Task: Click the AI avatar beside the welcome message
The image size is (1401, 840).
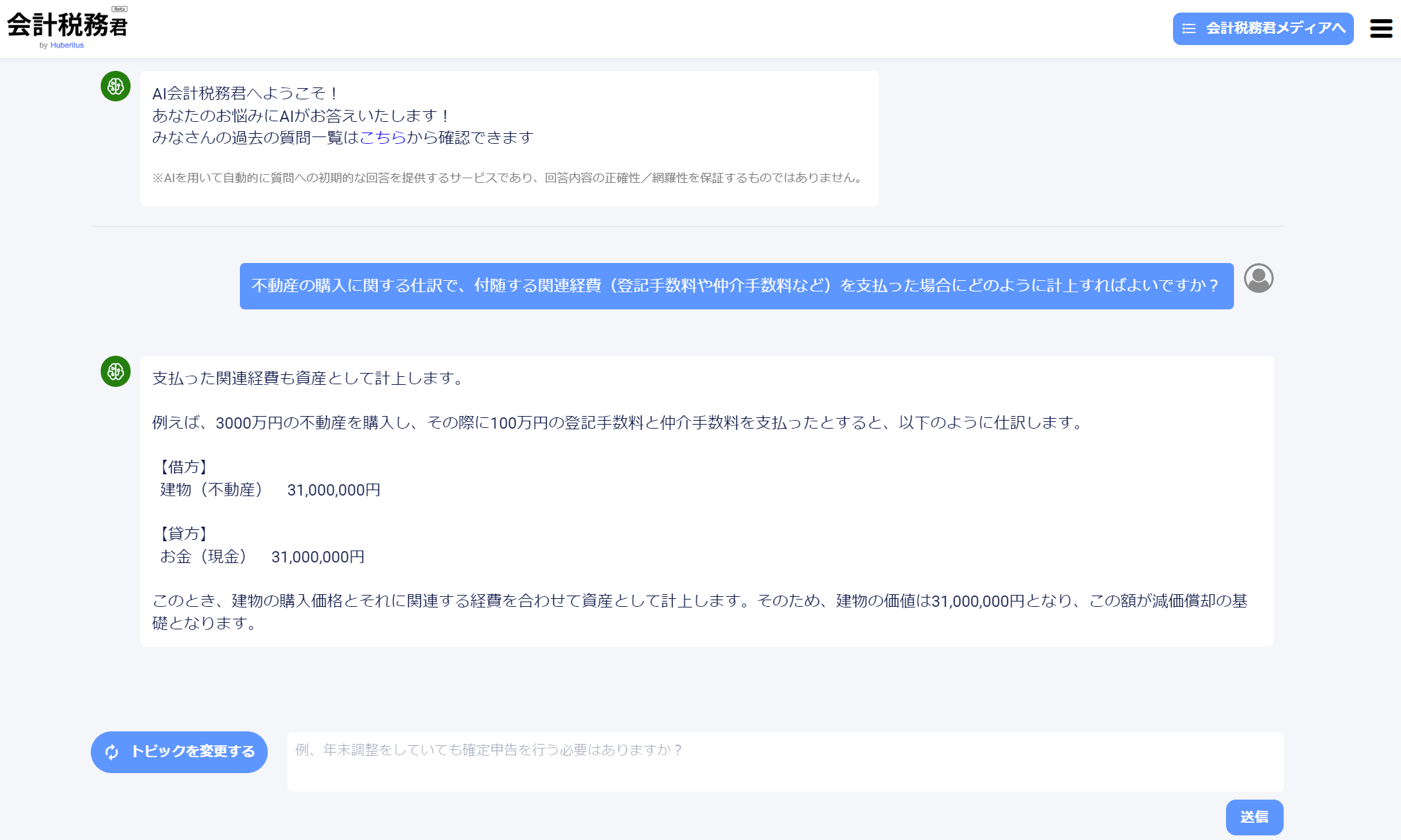Action: pos(115,87)
